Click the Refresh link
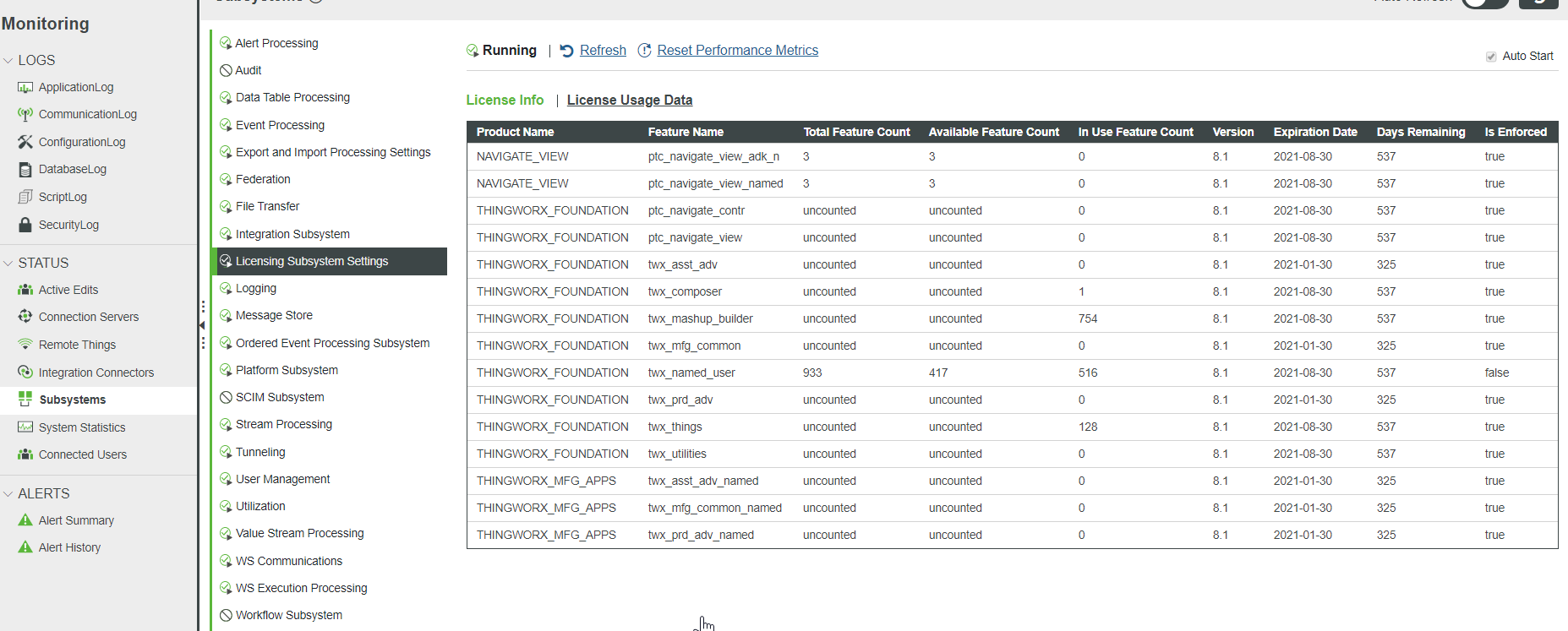The height and width of the screenshot is (631, 1568). tap(603, 51)
